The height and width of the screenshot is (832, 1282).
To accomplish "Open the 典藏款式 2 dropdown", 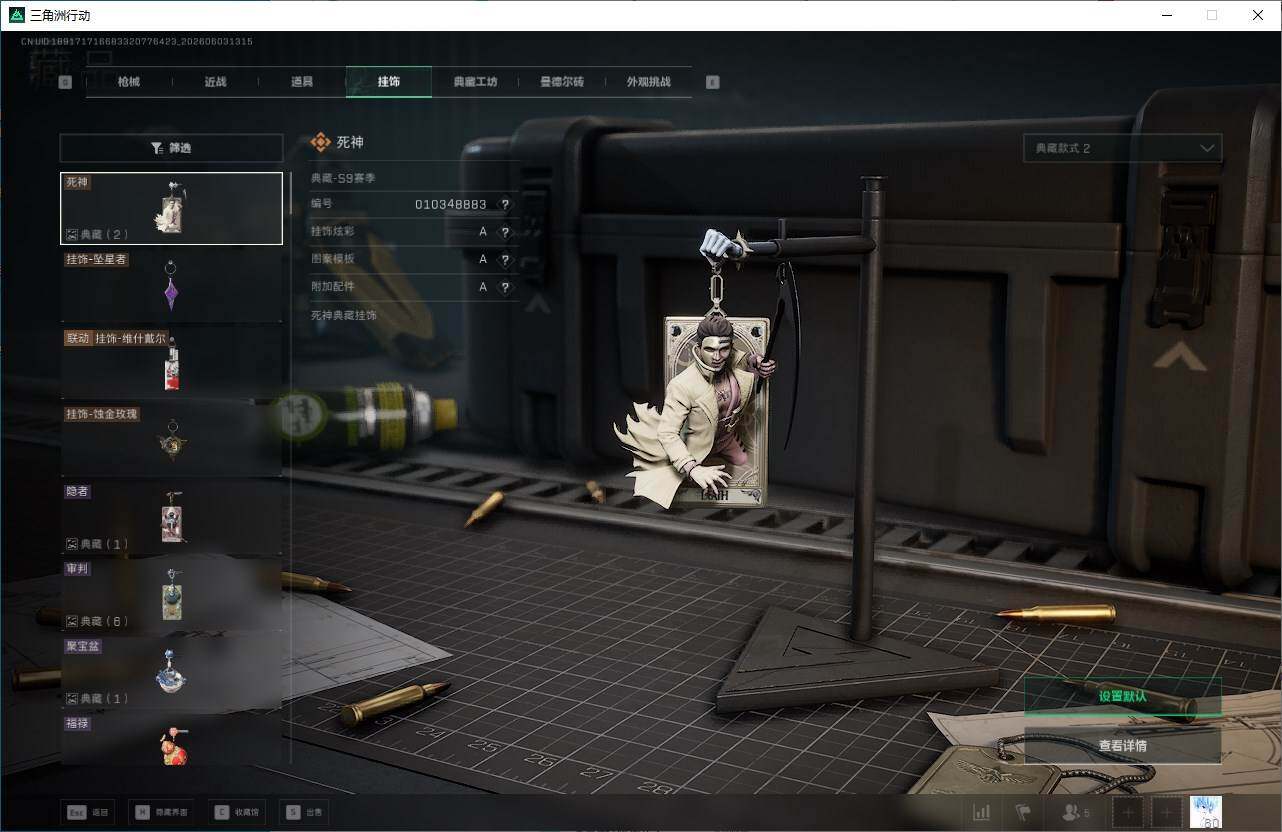I will pyautogui.click(x=1122, y=148).
